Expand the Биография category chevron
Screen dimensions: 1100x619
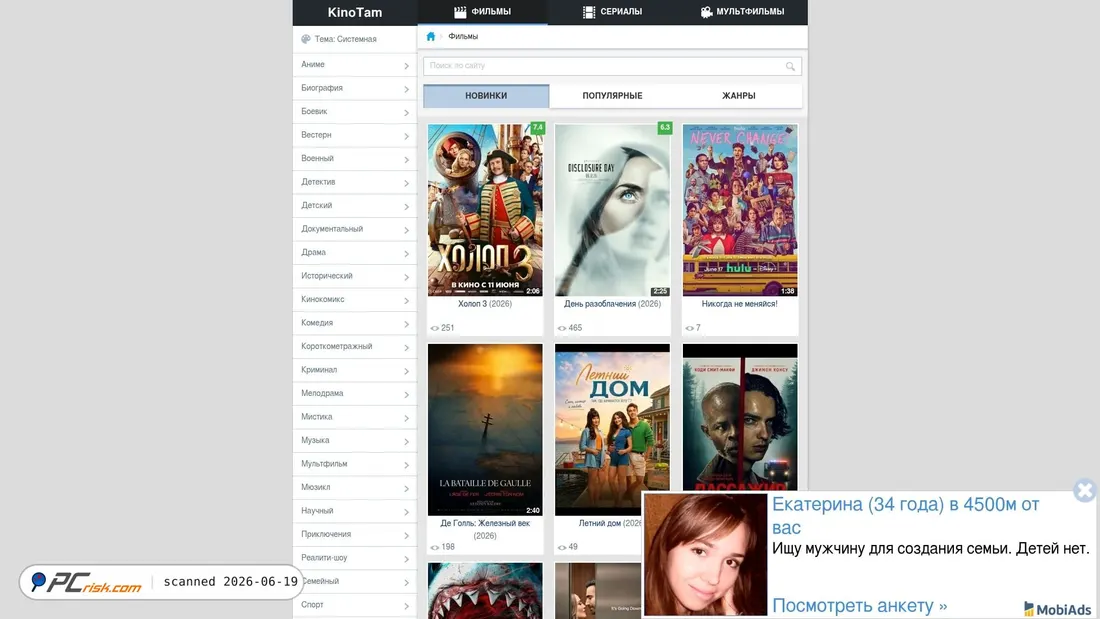pyautogui.click(x=406, y=89)
